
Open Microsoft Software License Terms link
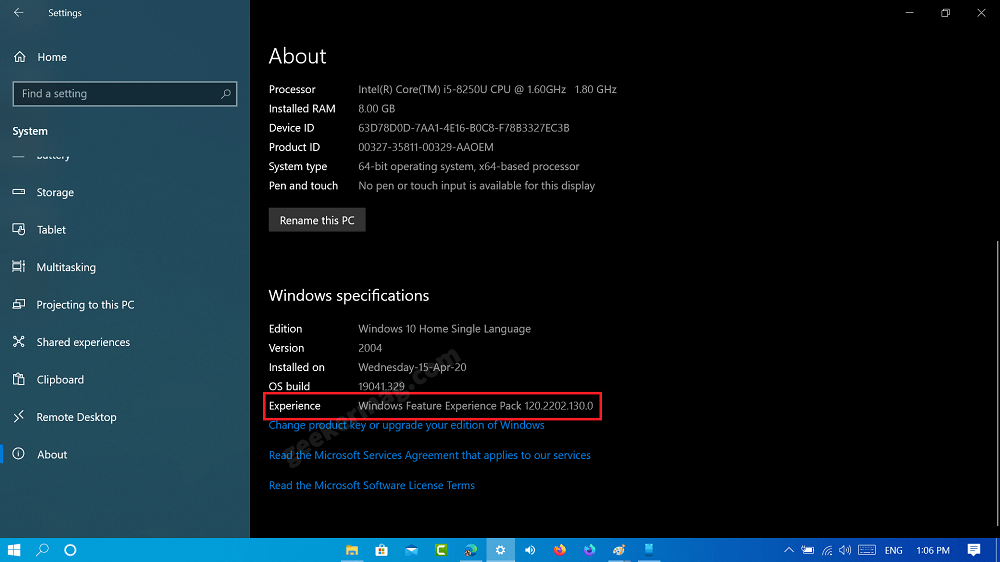pyautogui.click(x=371, y=485)
